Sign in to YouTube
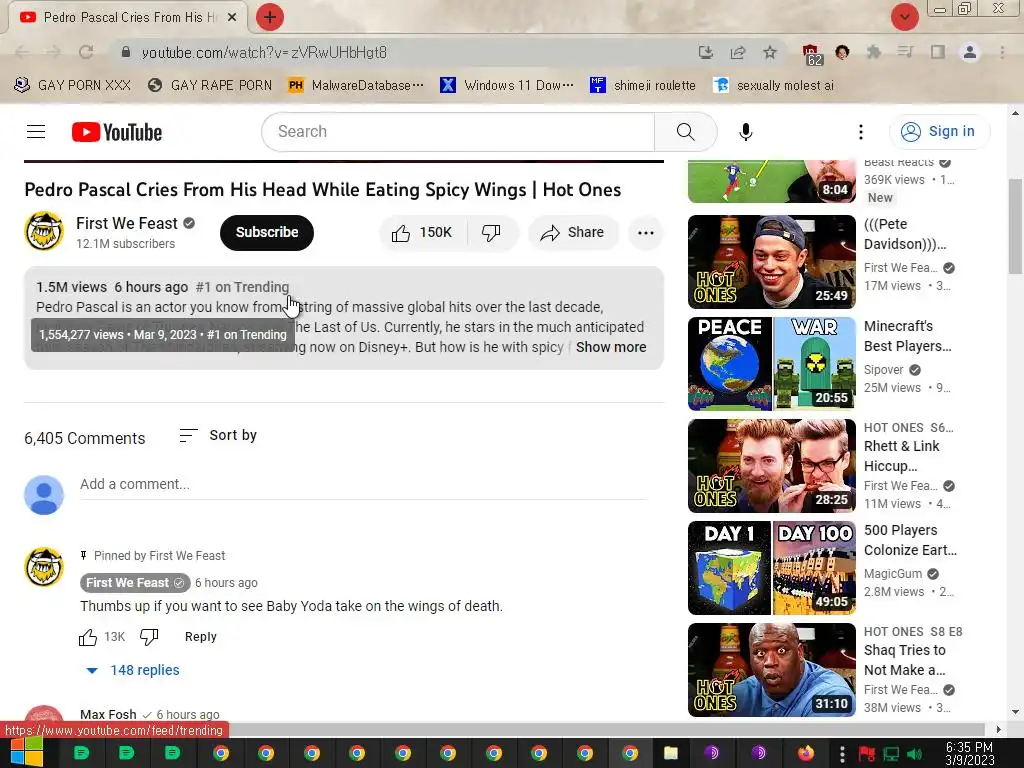 938,132
